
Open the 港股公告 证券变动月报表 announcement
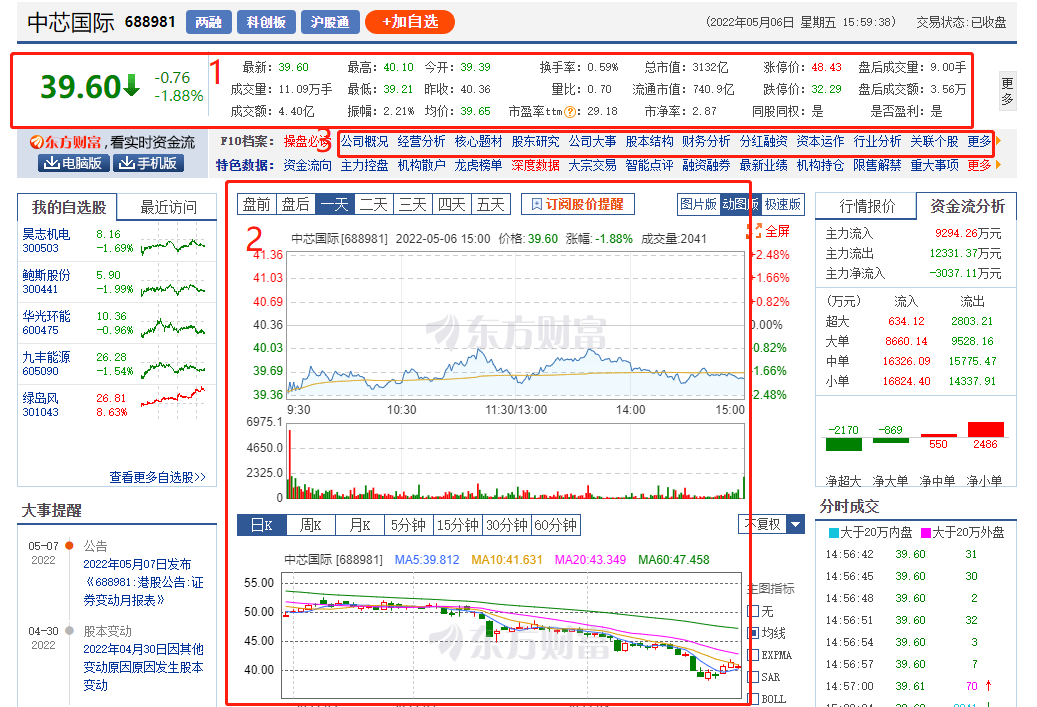tap(143, 582)
